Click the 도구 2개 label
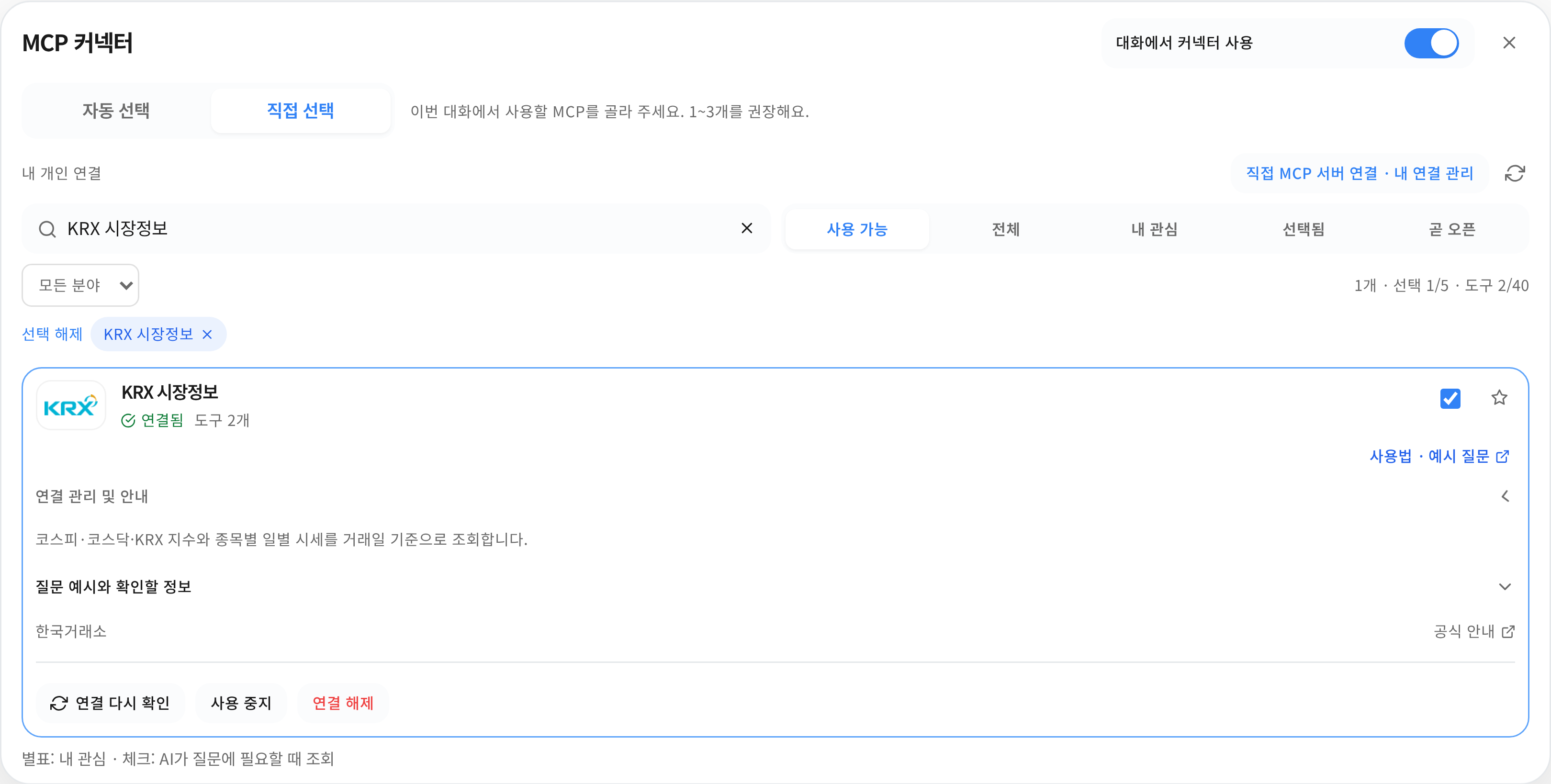1551x784 pixels. point(222,420)
